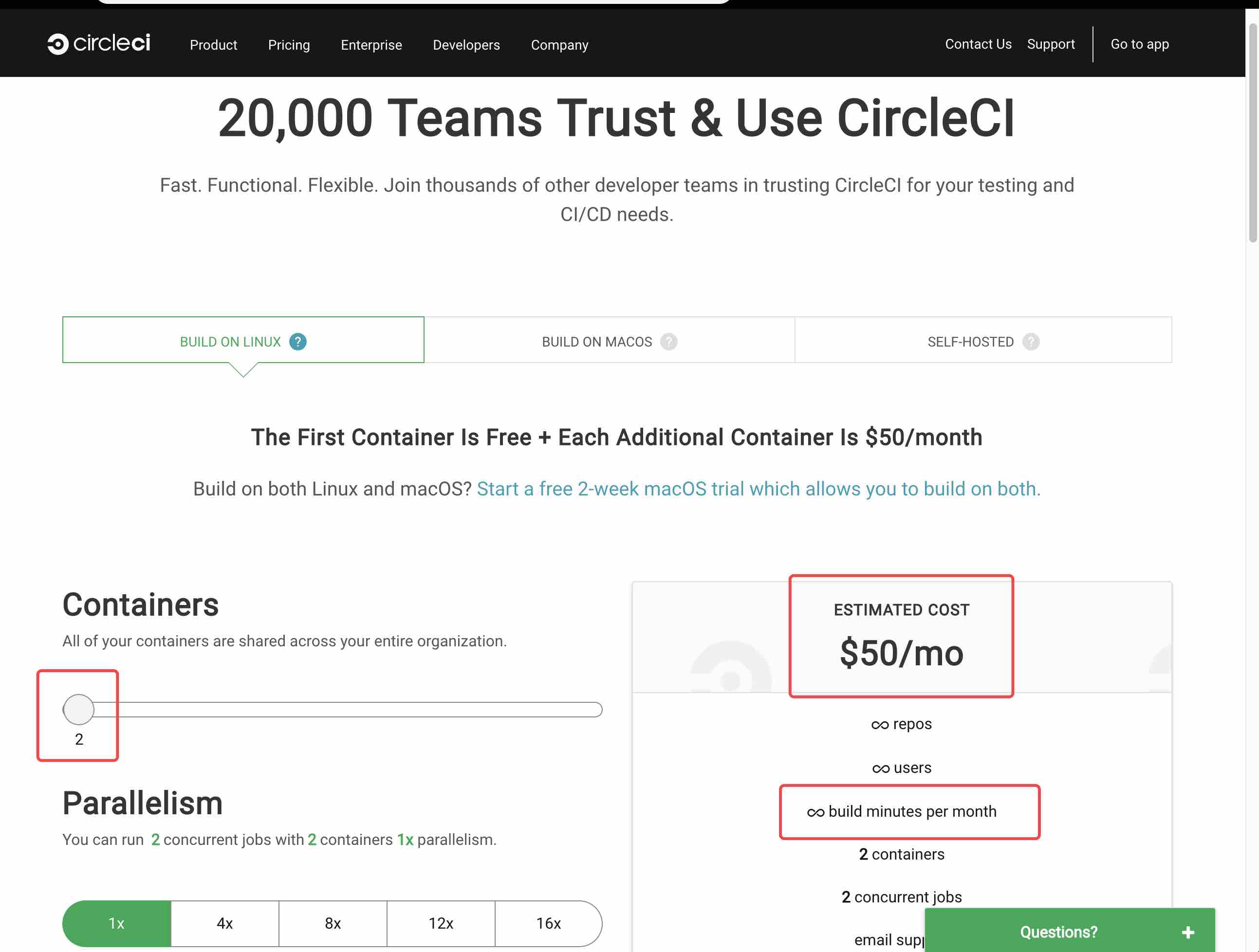Select 4x parallelism

[x=224, y=924]
